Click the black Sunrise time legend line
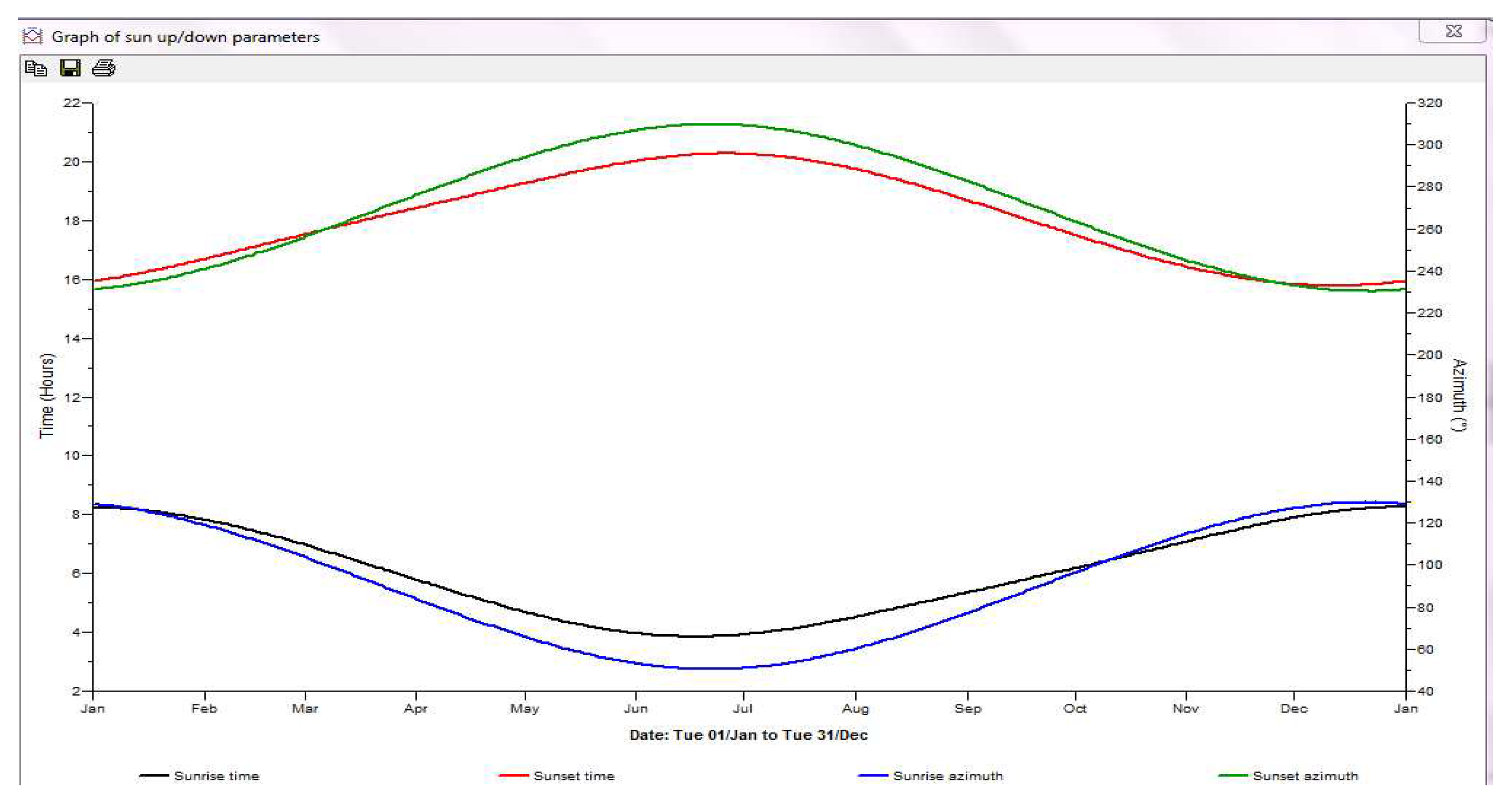Viewport: 1511px width, 812px height. tap(154, 776)
